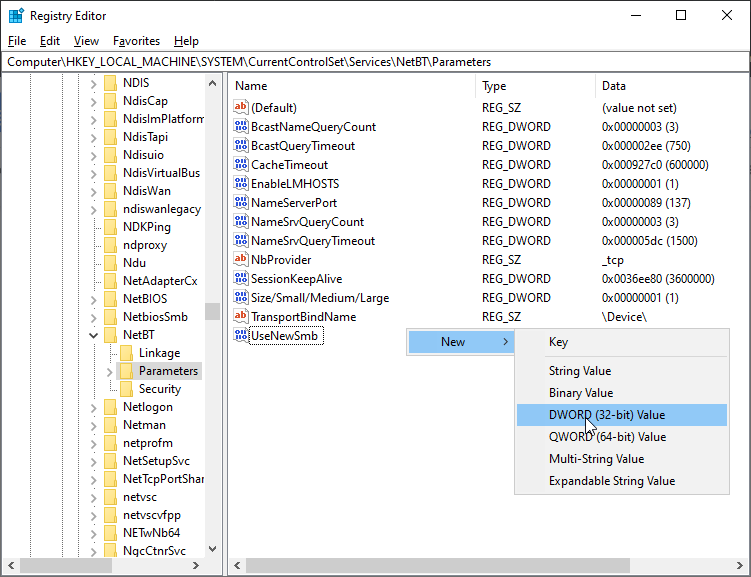
Task: Choose Key from the New submenu
Action: [622, 342]
